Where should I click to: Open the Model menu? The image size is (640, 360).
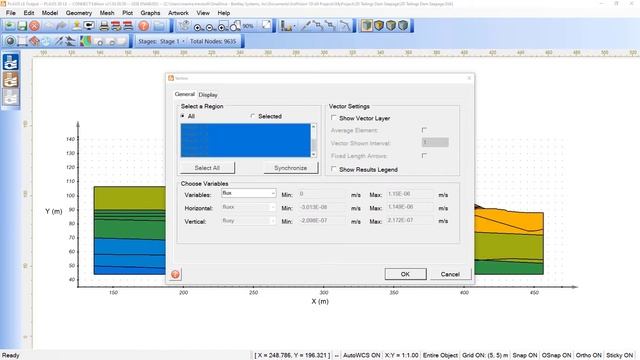point(50,13)
